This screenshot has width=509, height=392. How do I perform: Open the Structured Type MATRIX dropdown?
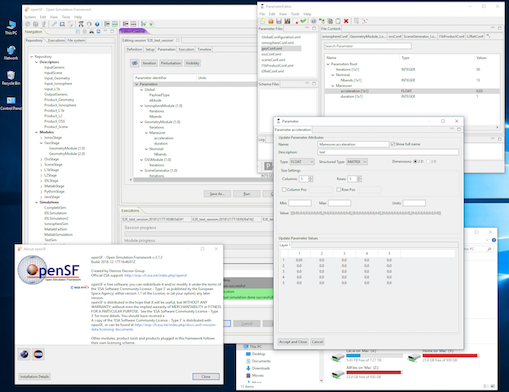(357, 162)
